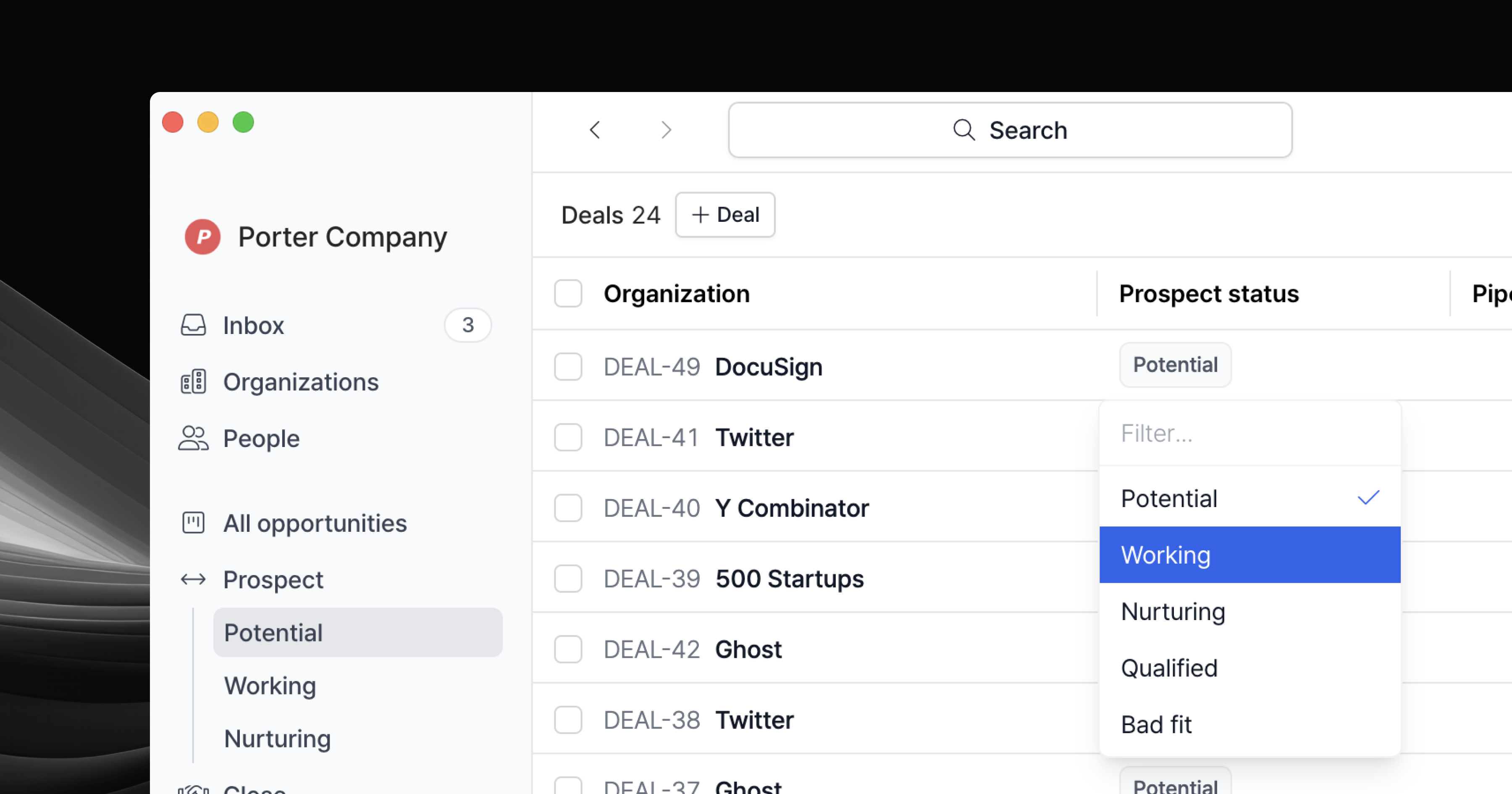Check the DEAL-49 DocuSign checkbox

567,366
